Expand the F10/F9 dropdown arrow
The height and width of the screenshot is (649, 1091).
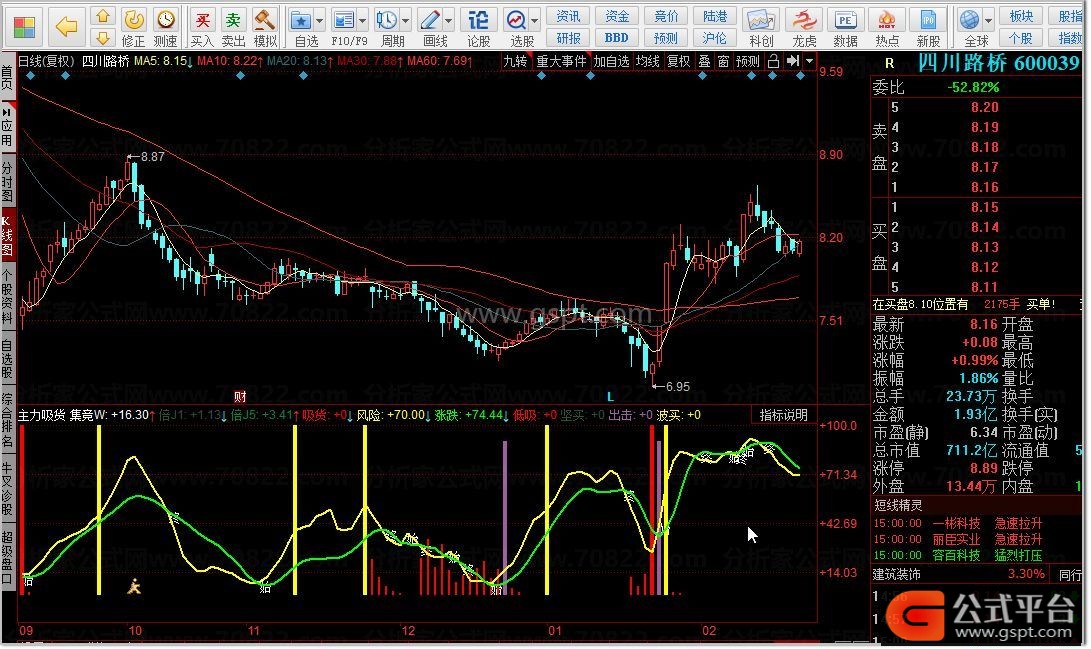(363, 21)
